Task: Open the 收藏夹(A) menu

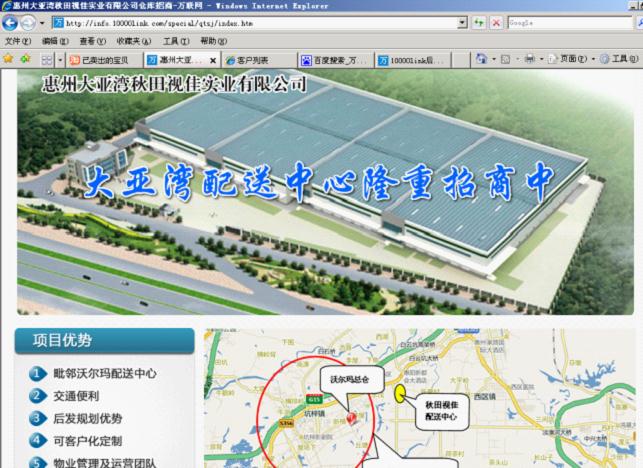Action: tap(134, 41)
